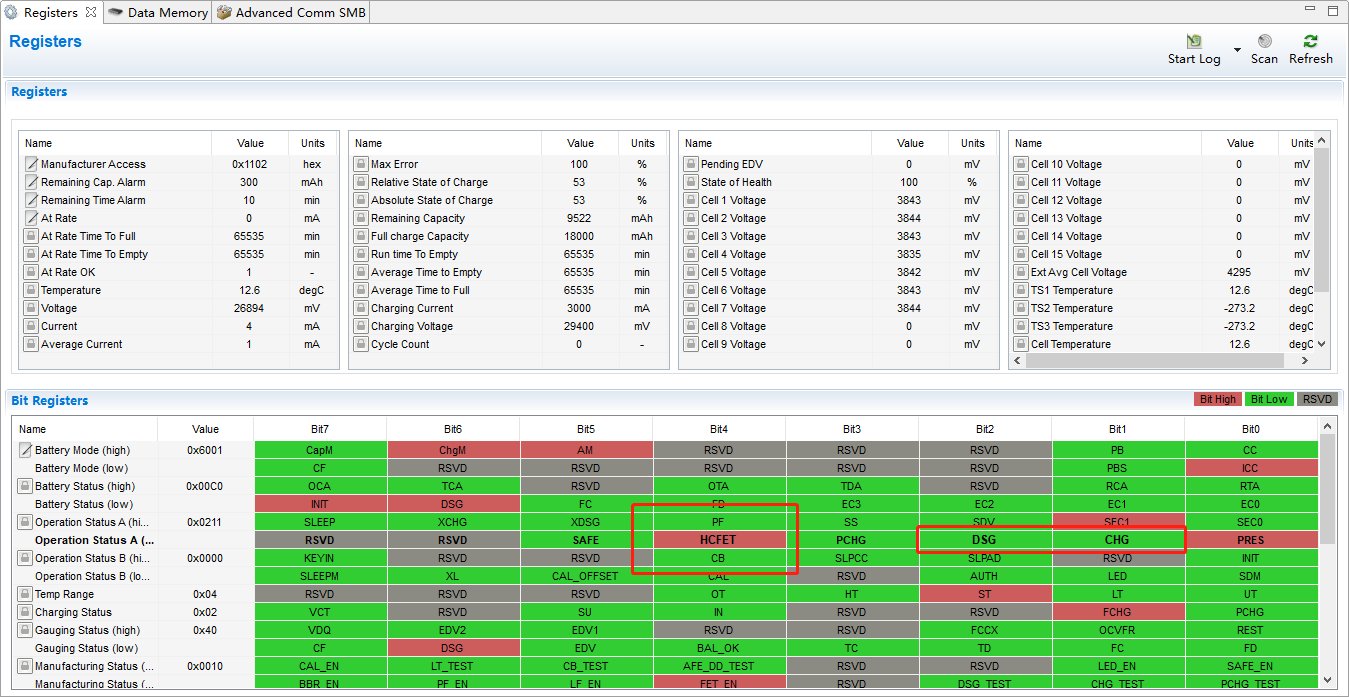Image resolution: width=1349 pixels, height=697 pixels.
Task: Click the Bit High legend label
Action: pos(1218,398)
